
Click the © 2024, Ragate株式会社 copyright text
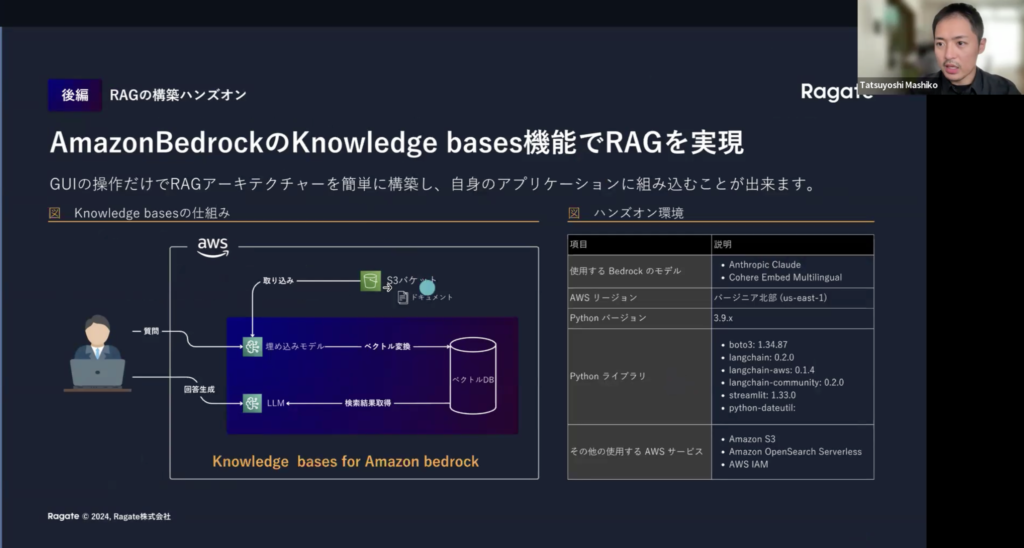pyautogui.click(x=126, y=516)
